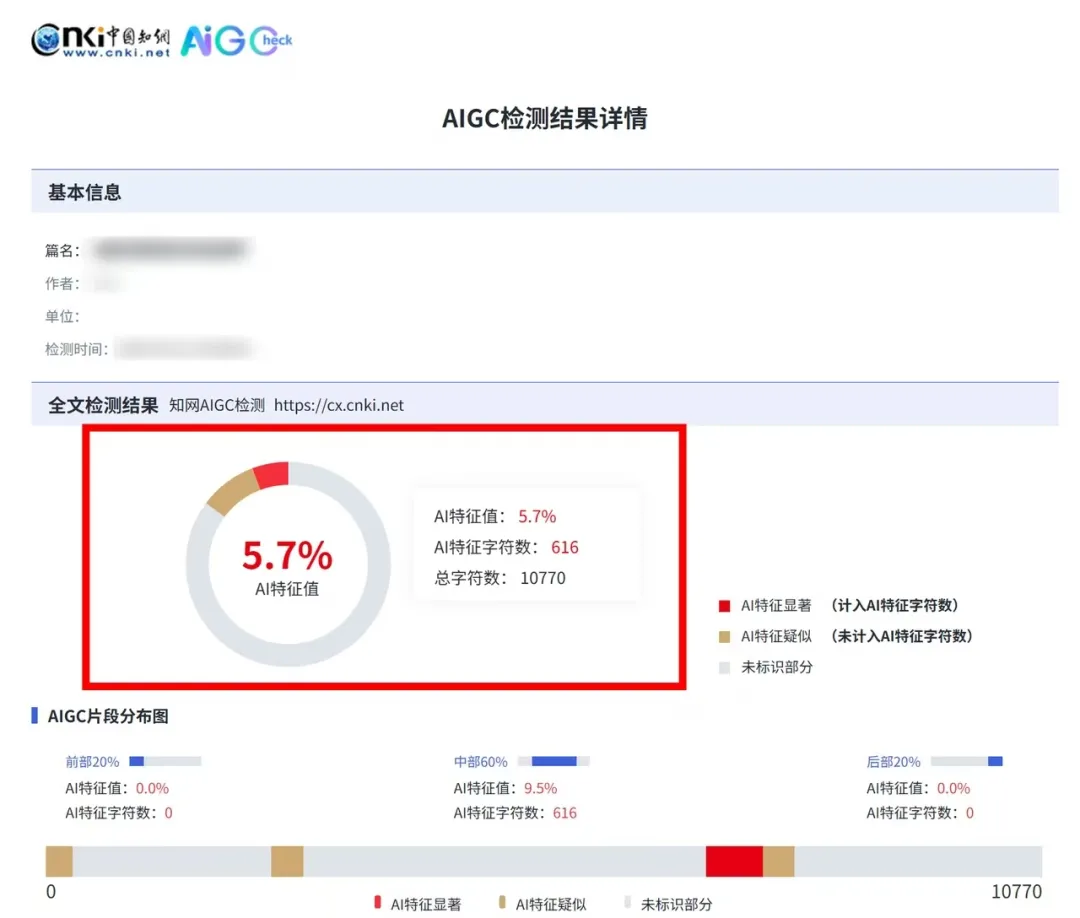Screen dimensions: 1080x918
Task: Click the bottom legend AI特征疑似 marker
Action: (x=503, y=902)
